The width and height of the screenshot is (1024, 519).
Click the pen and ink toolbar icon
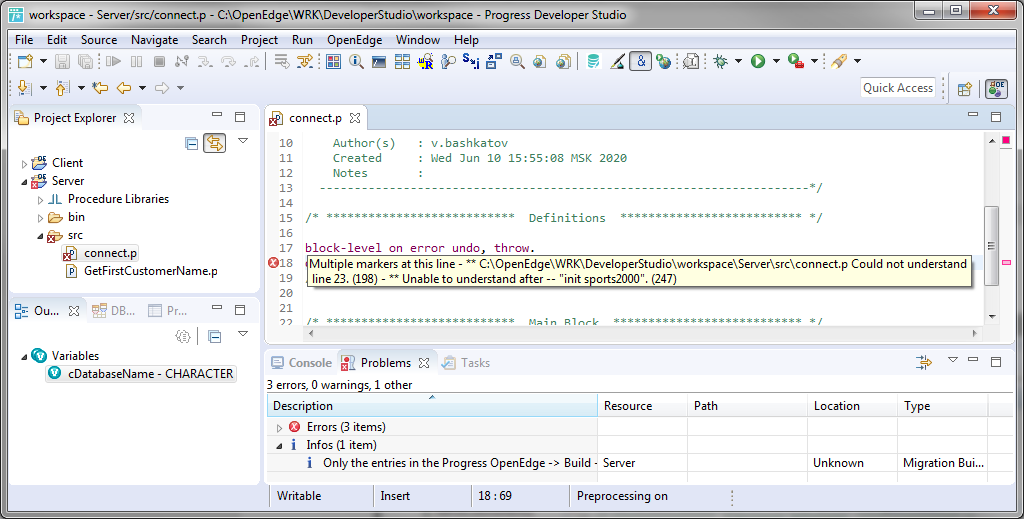click(617, 61)
